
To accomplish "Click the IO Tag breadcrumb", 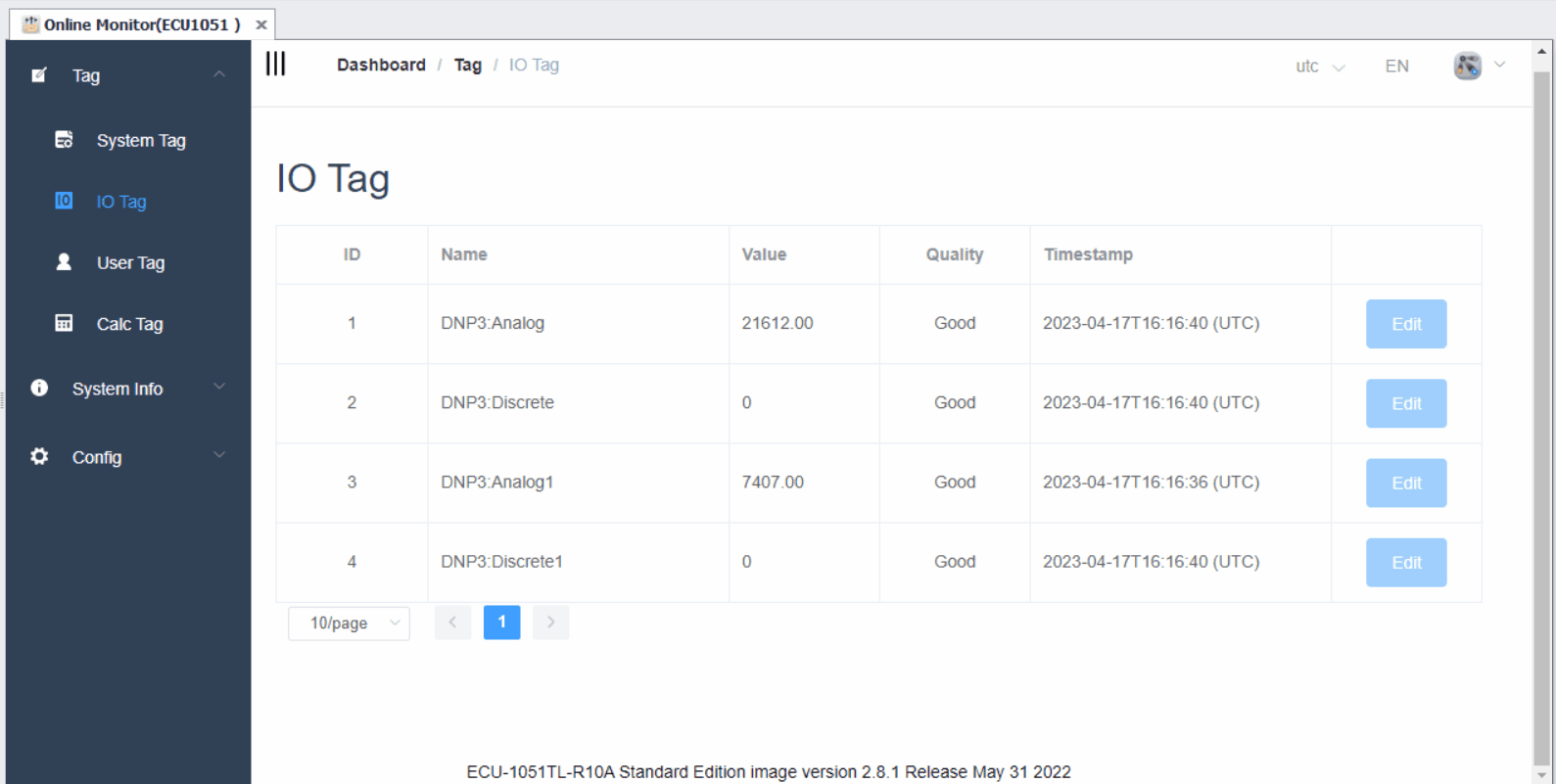I will coord(534,65).
